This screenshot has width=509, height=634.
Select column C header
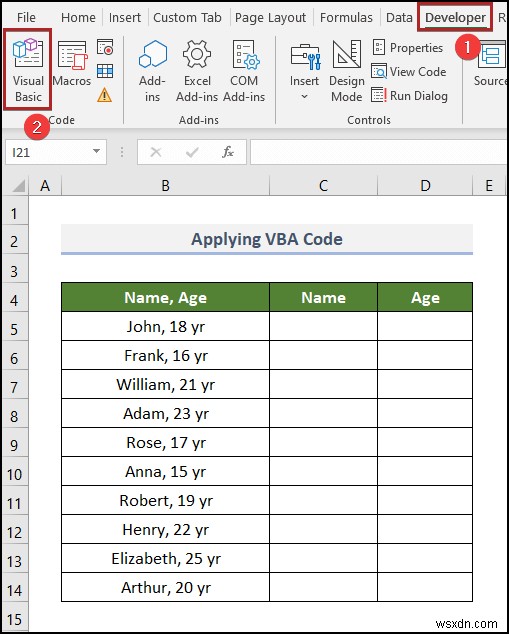point(323,186)
